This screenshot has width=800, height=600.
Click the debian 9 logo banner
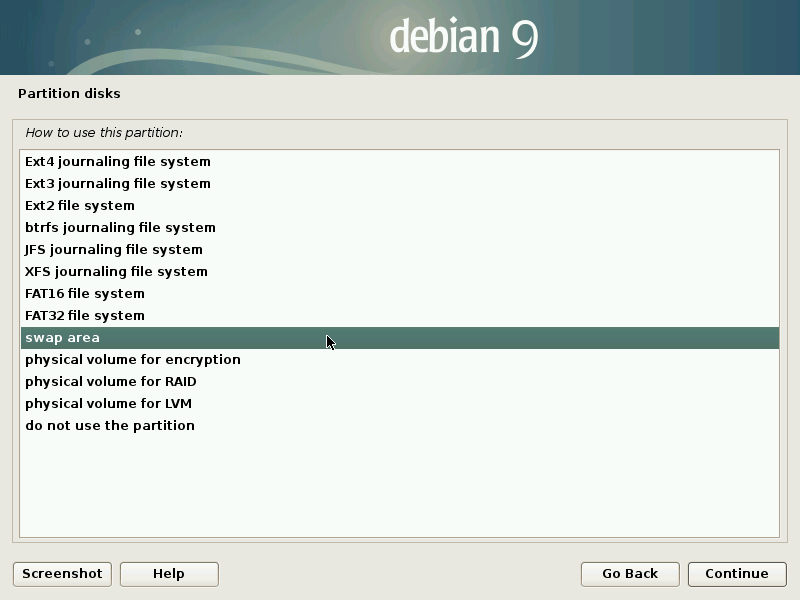pyautogui.click(x=464, y=37)
